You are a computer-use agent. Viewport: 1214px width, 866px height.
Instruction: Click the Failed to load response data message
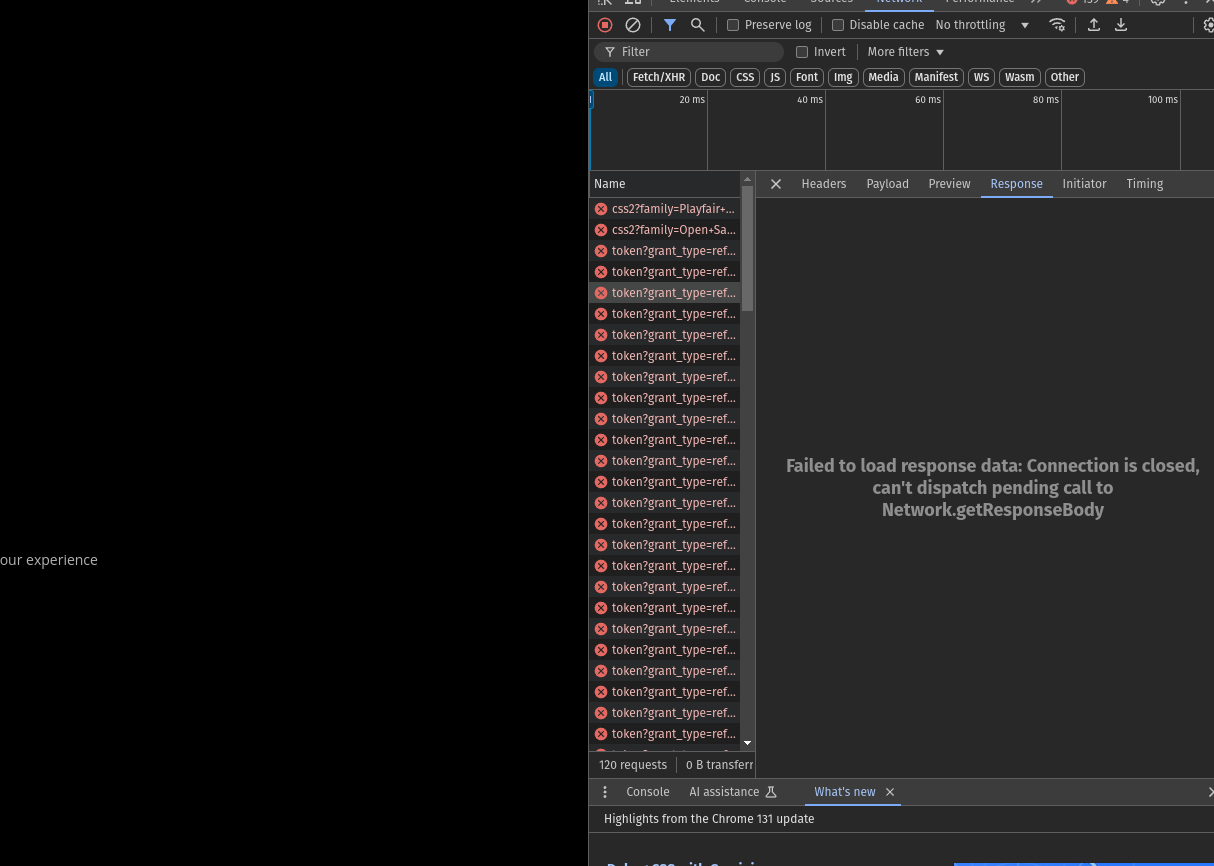993,488
